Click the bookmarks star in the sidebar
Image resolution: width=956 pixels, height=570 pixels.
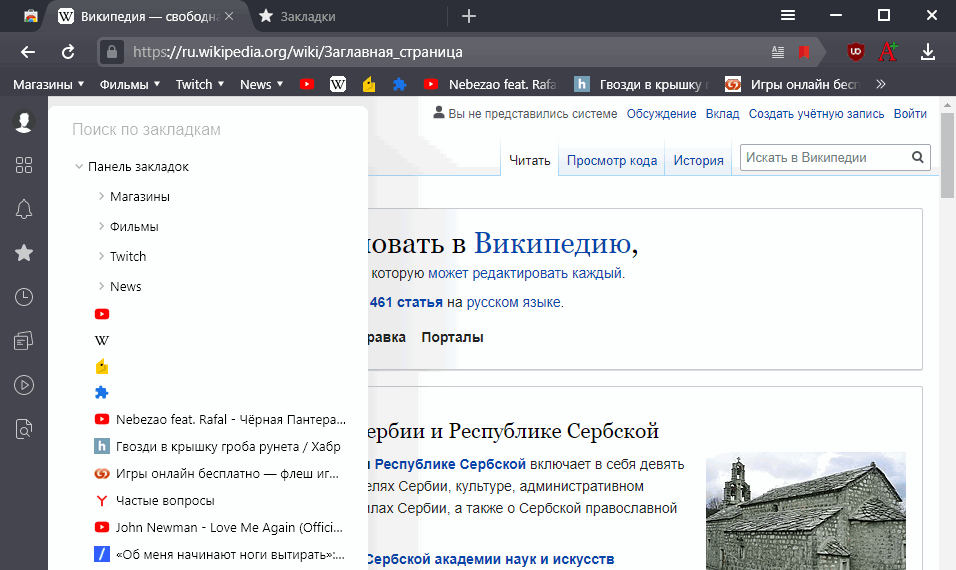tap(24, 253)
